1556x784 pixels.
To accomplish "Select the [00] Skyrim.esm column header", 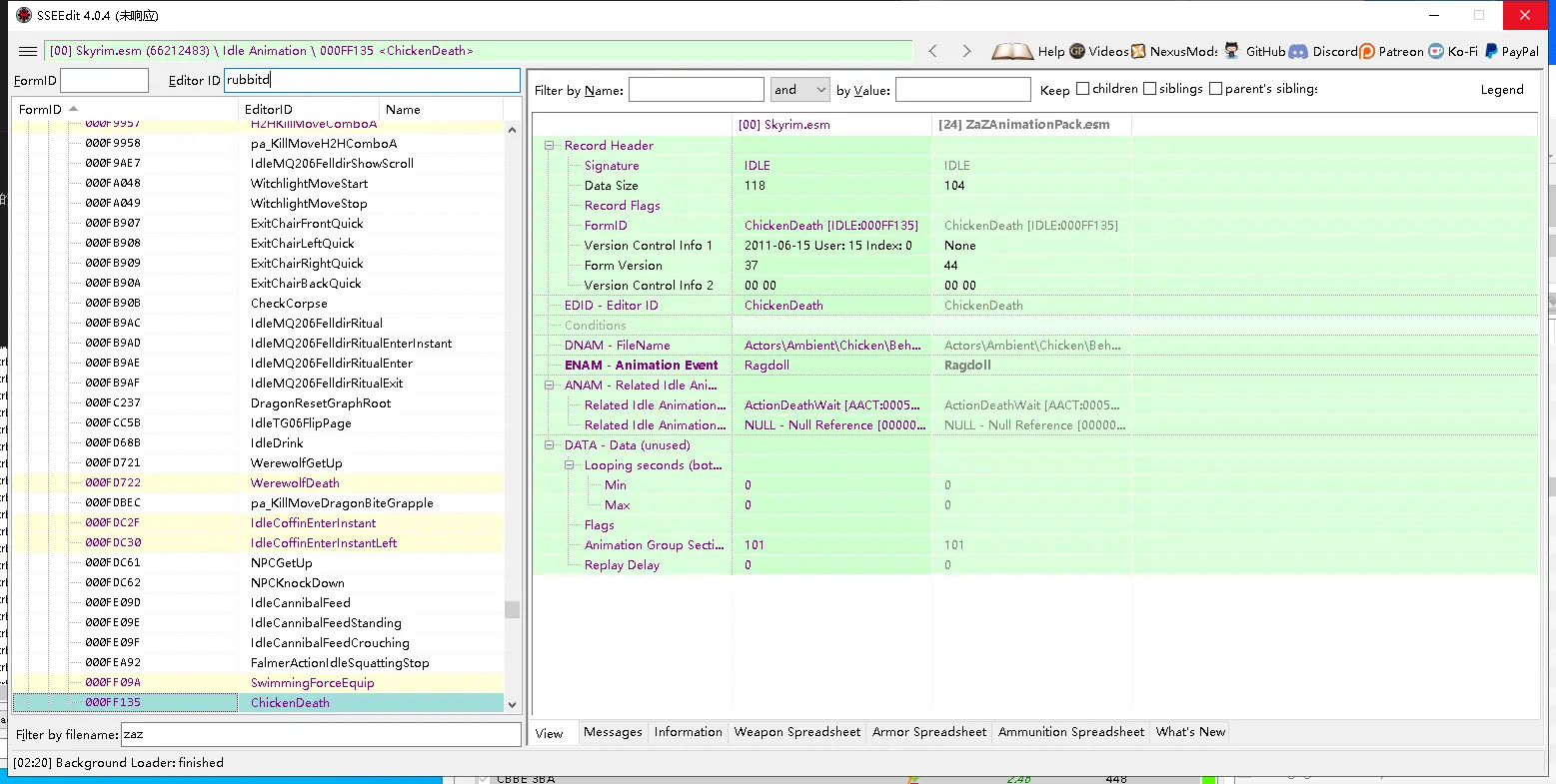I will pyautogui.click(x=831, y=125).
